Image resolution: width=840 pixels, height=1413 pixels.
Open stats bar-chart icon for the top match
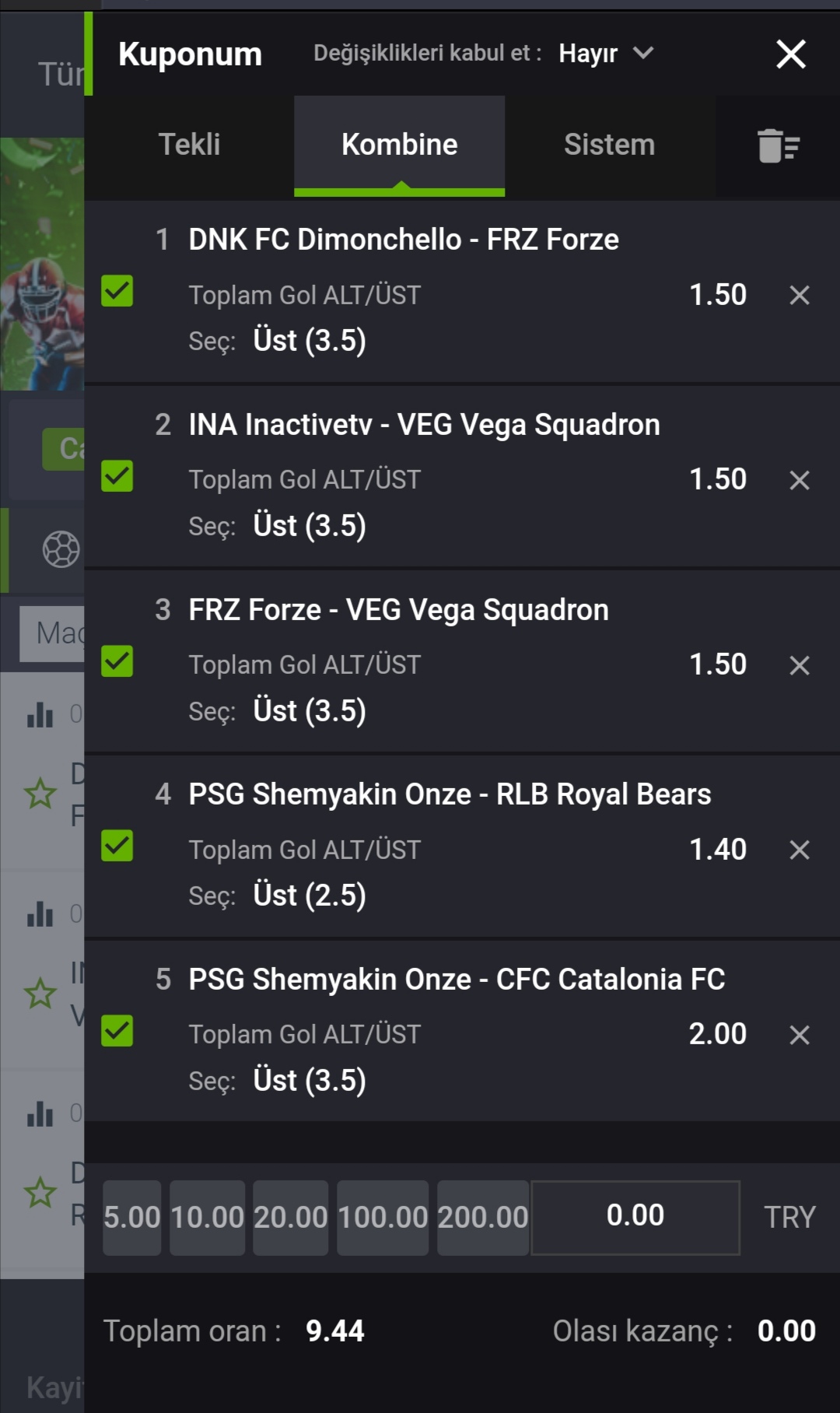click(x=40, y=714)
